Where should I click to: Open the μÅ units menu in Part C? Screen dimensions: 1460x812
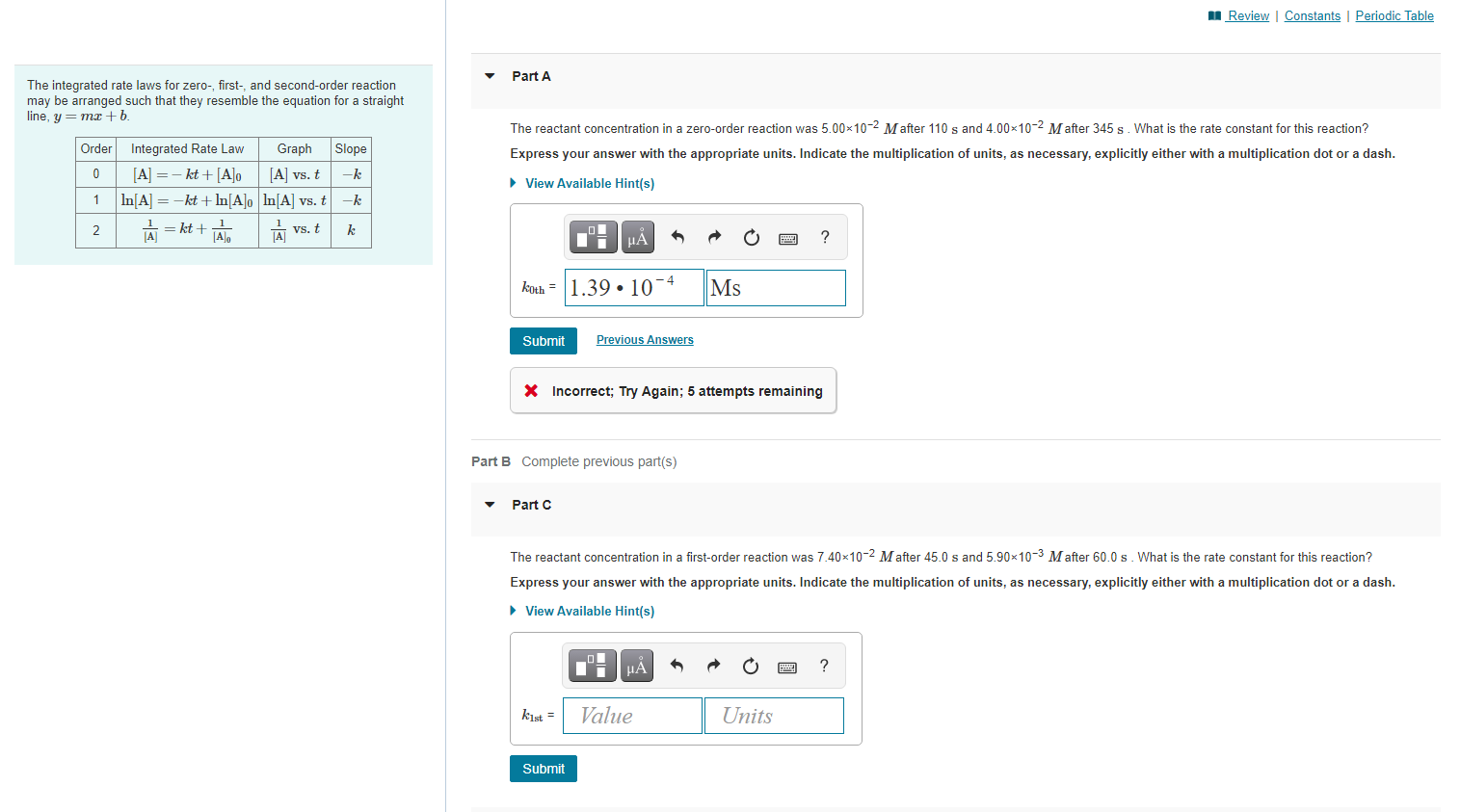point(637,665)
